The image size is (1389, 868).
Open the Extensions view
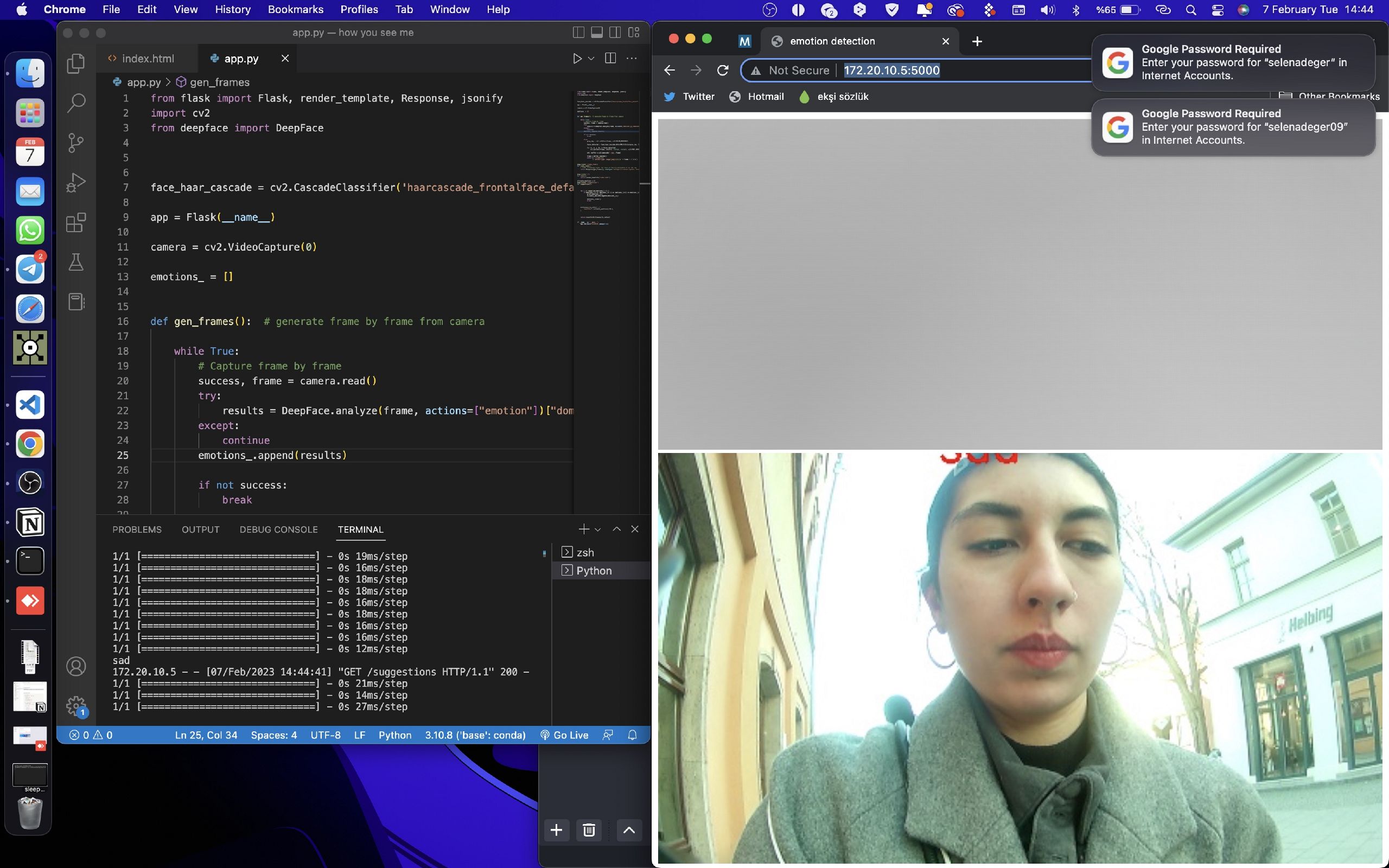[76, 222]
